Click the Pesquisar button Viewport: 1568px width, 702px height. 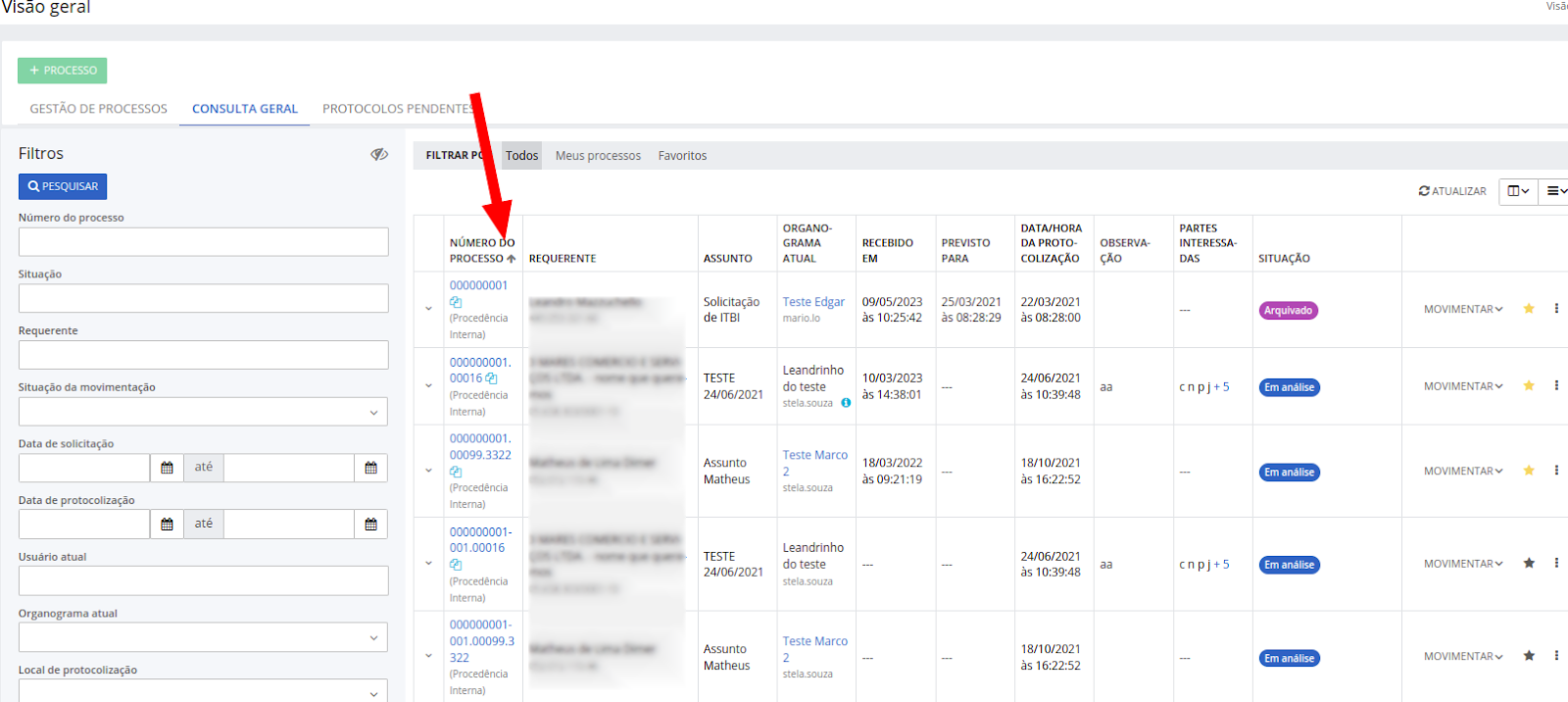[63, 186]
